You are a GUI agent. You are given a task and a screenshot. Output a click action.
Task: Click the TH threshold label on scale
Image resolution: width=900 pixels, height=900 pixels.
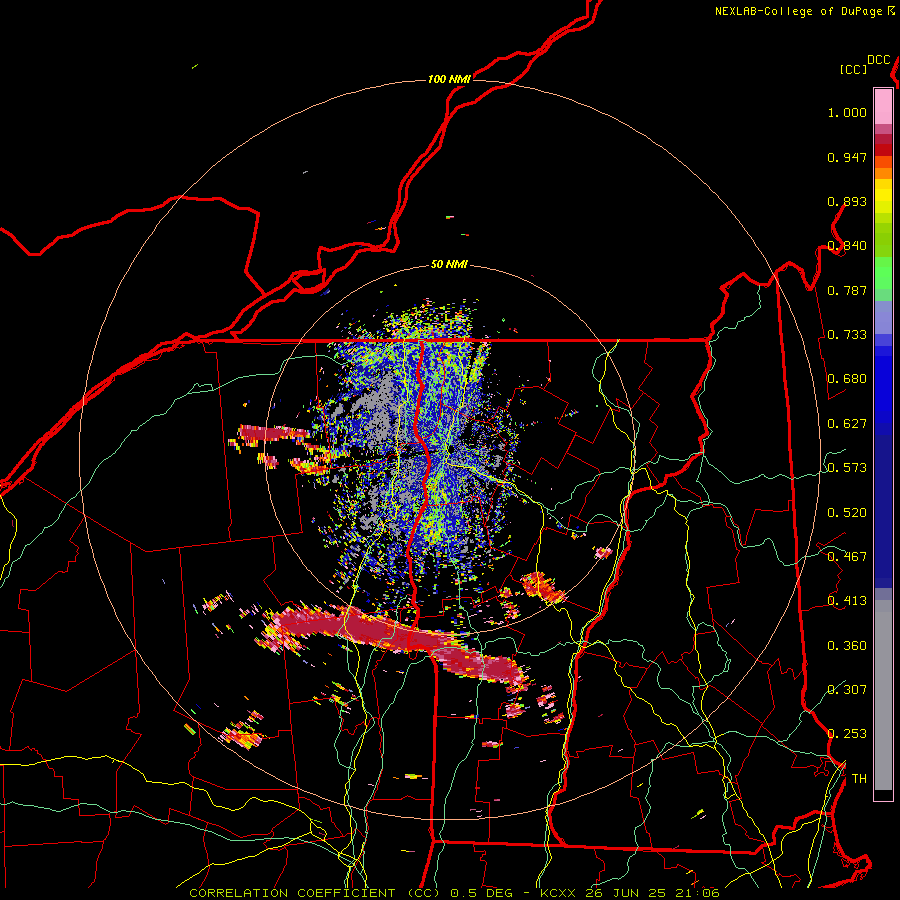[x=859, y=779]
